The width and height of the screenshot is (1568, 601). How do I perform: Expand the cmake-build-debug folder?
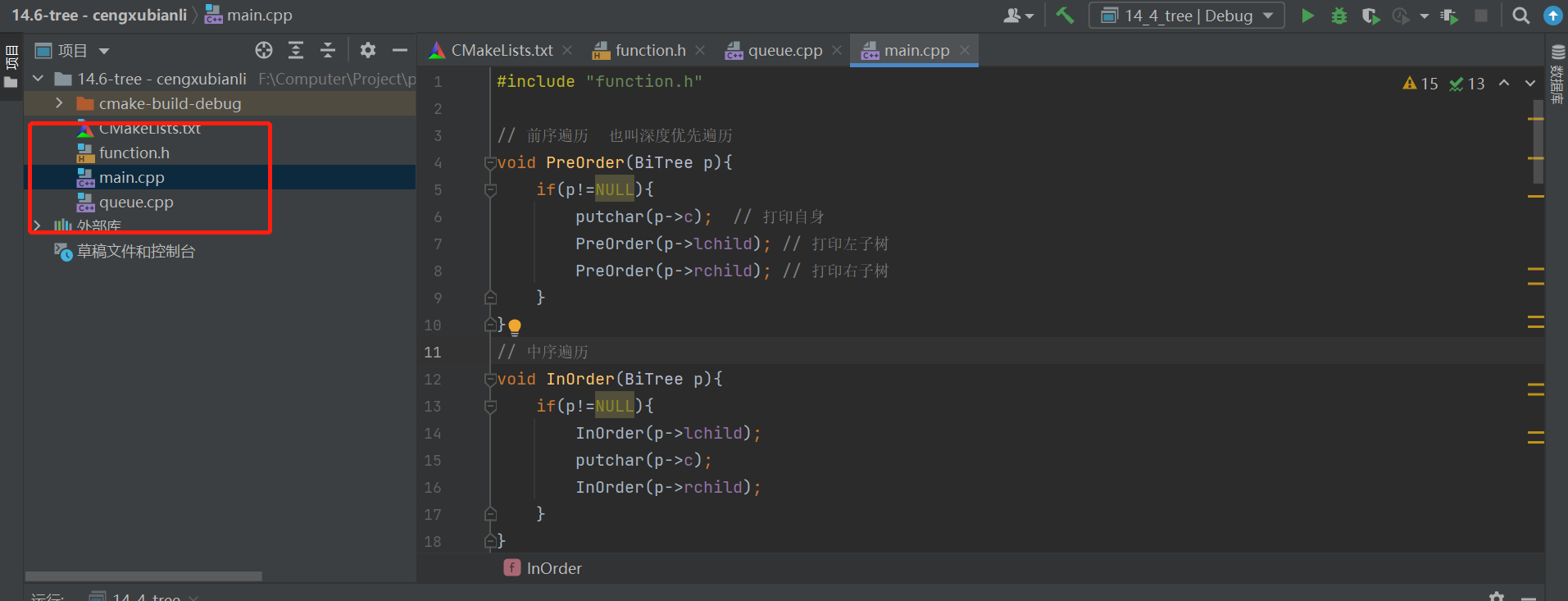tap(59, 103)
